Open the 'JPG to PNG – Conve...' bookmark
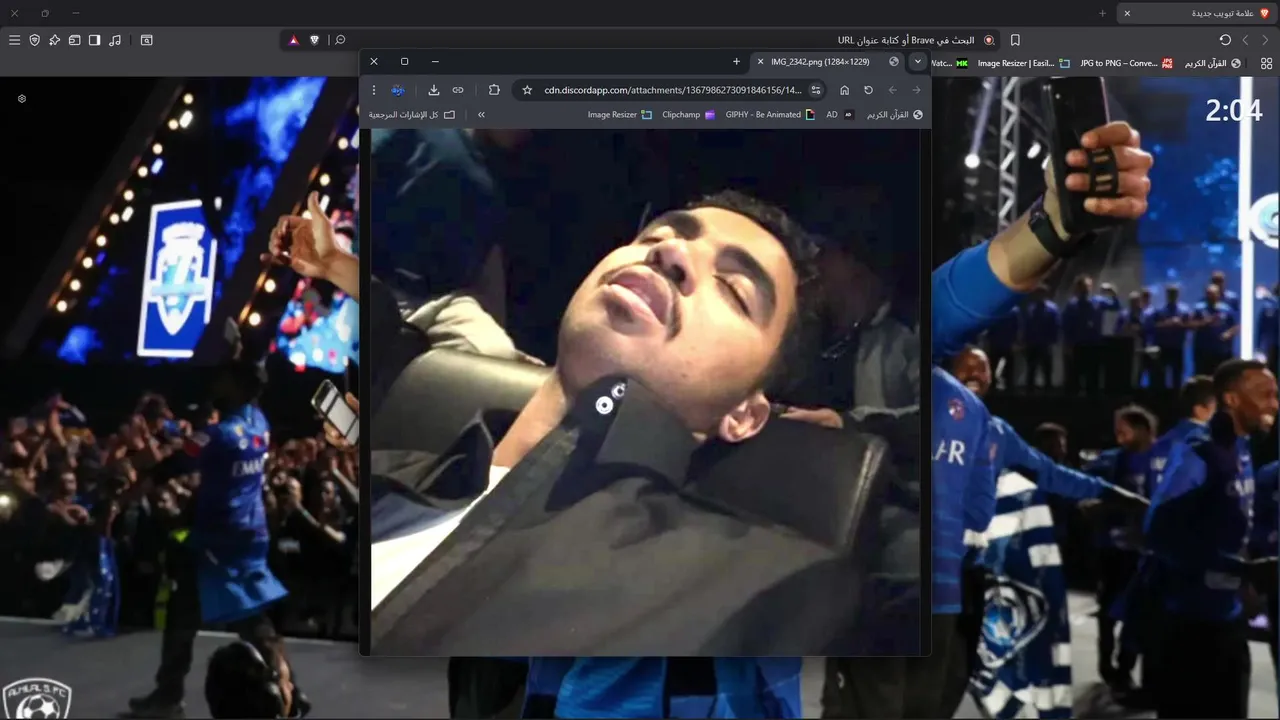This screenshot has height=720, width=1280. (x=1126, y=63)
